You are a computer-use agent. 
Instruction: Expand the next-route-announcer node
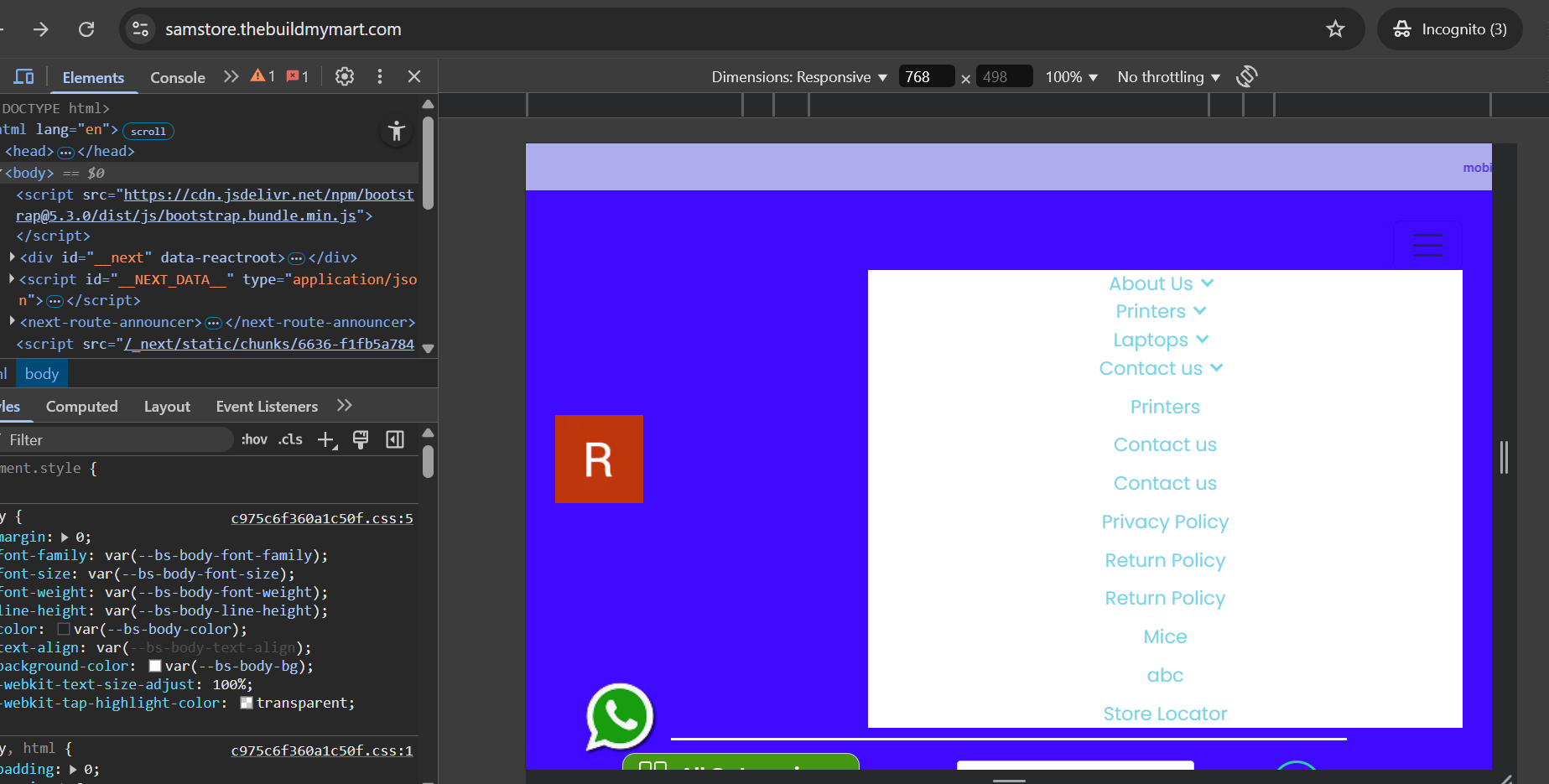point(12,321)
